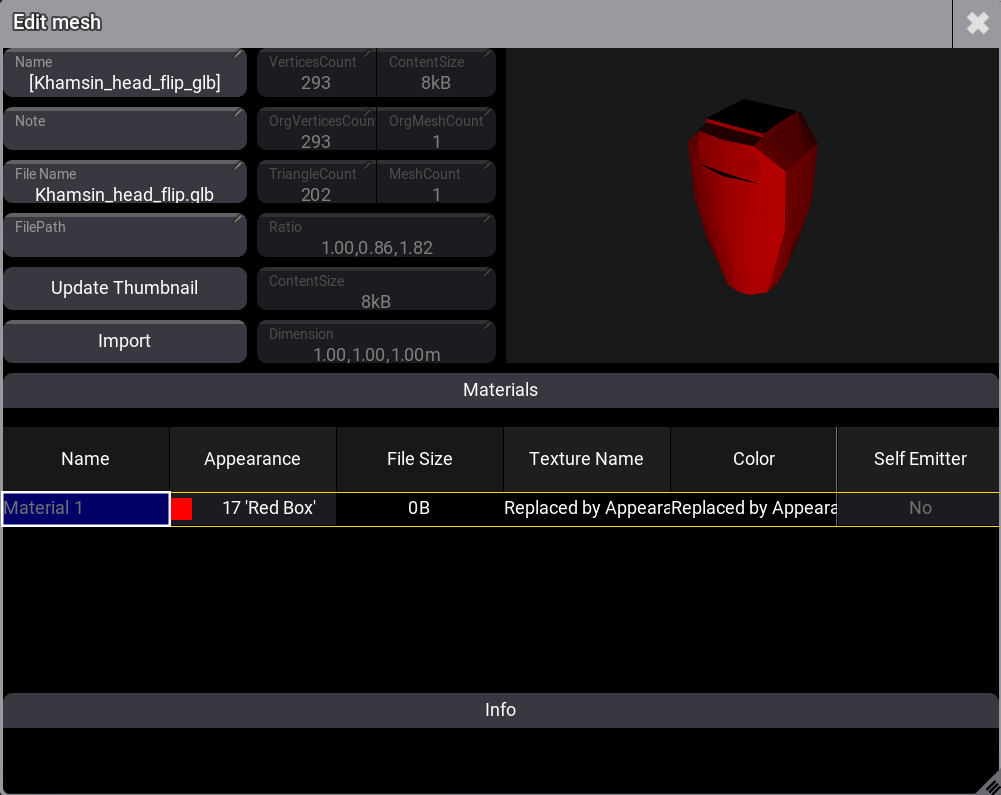Click the Ratio field
This screenshot has height=795, width=1001.
coord(377,235)
